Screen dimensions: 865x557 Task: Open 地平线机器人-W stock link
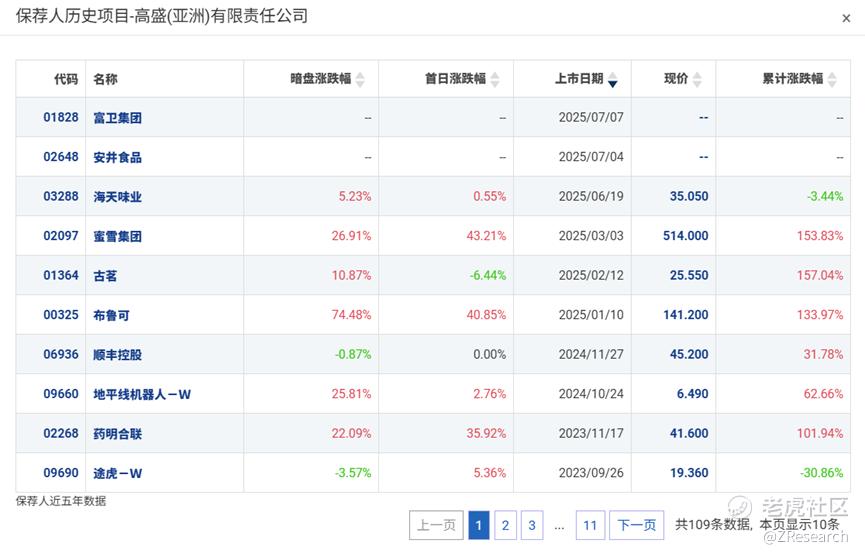tap(142, 395)
